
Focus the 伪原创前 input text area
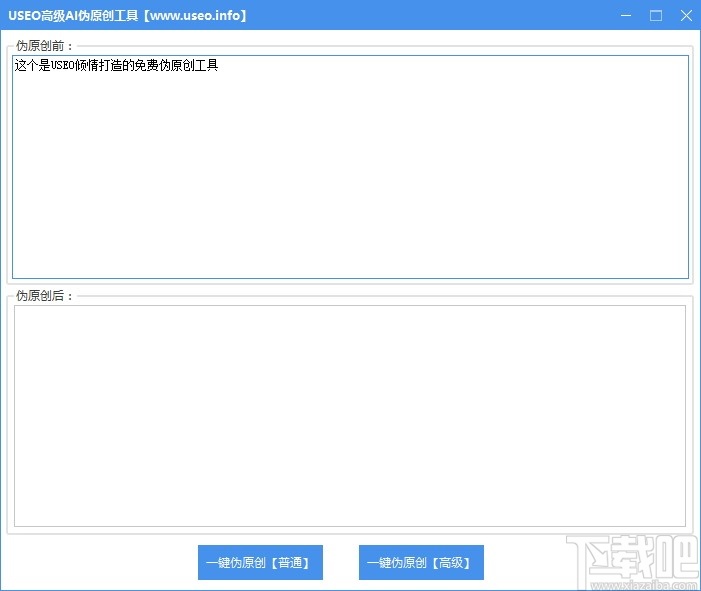pos(350,167)
